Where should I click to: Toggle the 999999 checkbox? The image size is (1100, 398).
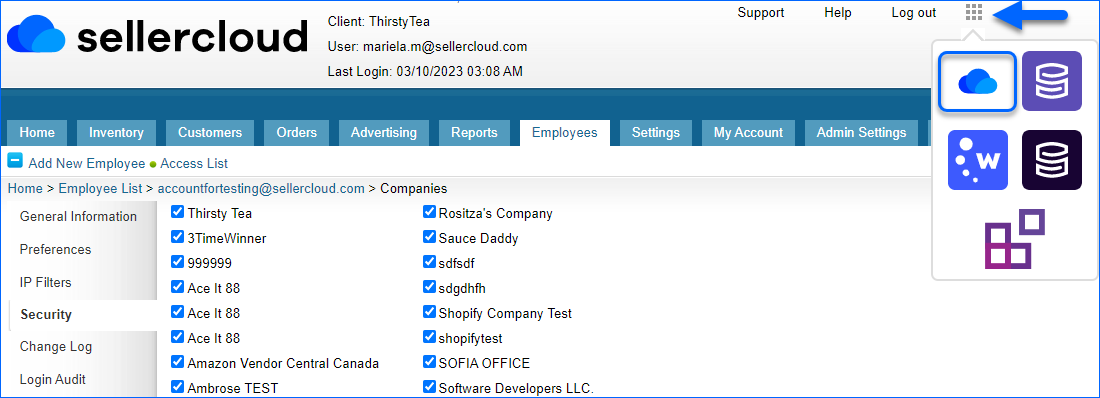(x=177, y=262)
